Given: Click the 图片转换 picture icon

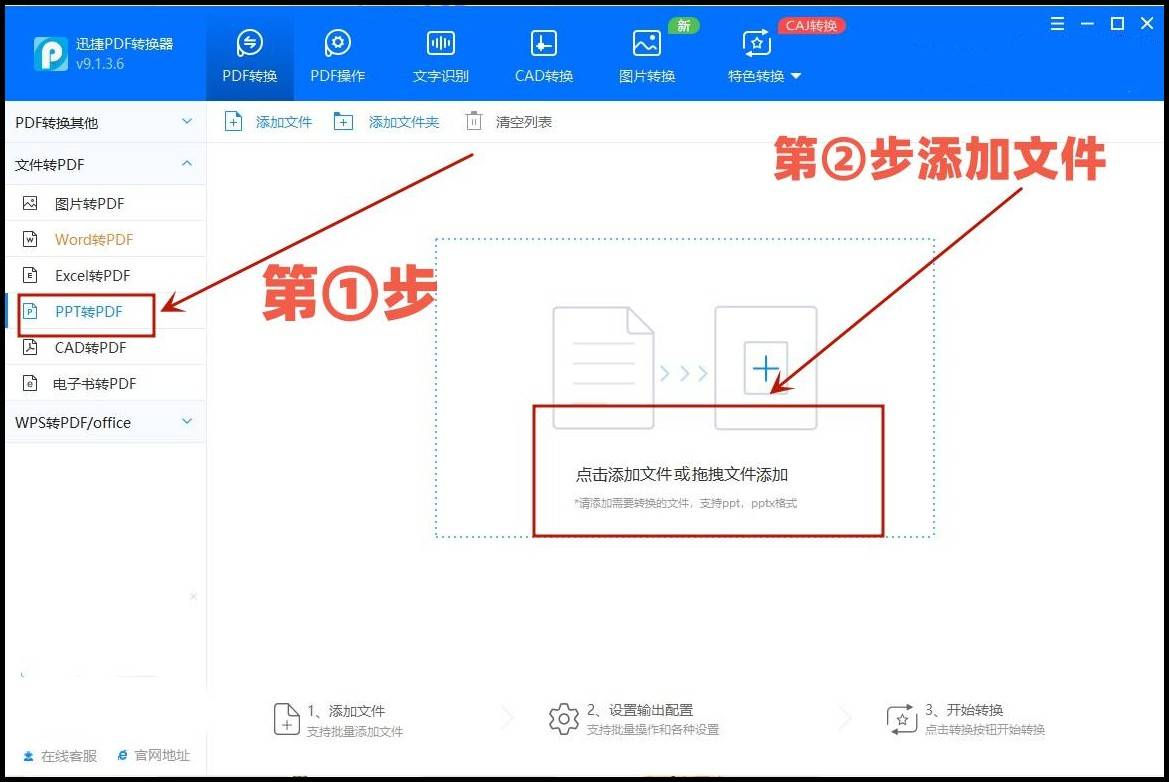Looking at the screenshot, I should [x=646, y=43].
